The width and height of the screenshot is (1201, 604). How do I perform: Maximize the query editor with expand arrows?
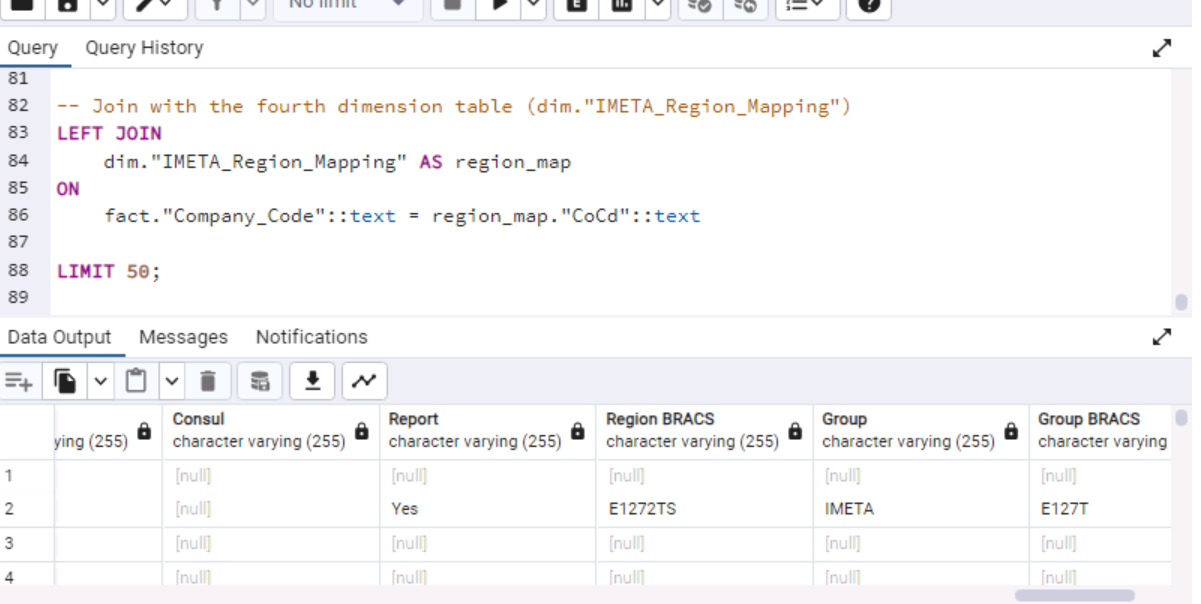tap(1162, 48)
